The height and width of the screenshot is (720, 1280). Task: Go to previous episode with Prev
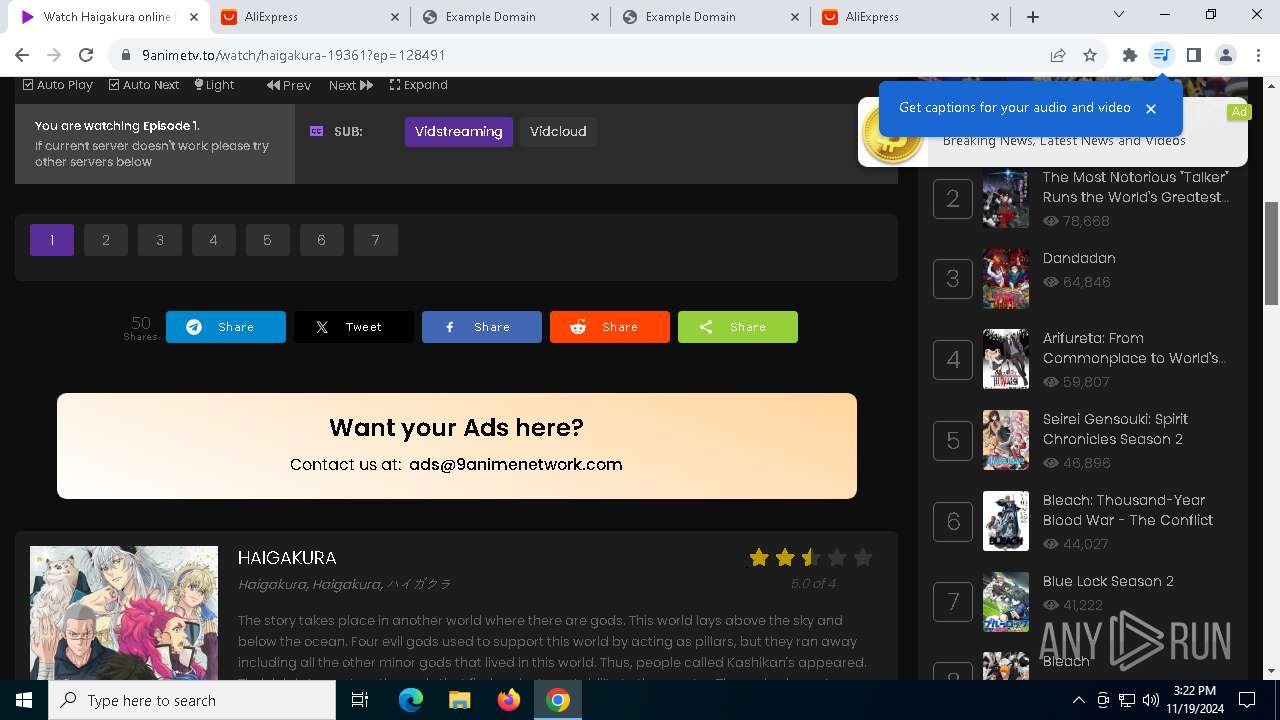point(289,85)
